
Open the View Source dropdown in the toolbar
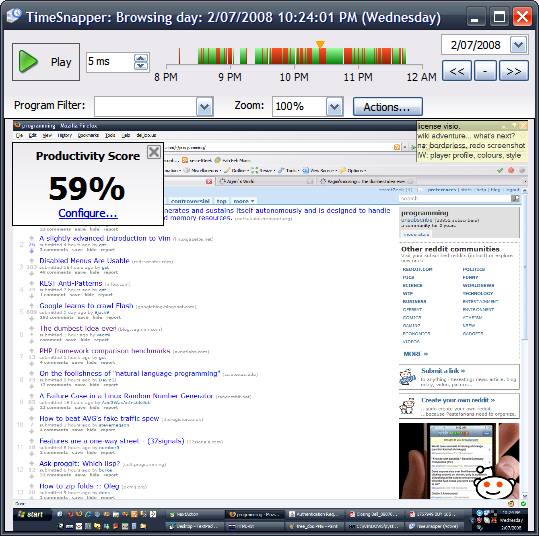click(x=320, y=171)
